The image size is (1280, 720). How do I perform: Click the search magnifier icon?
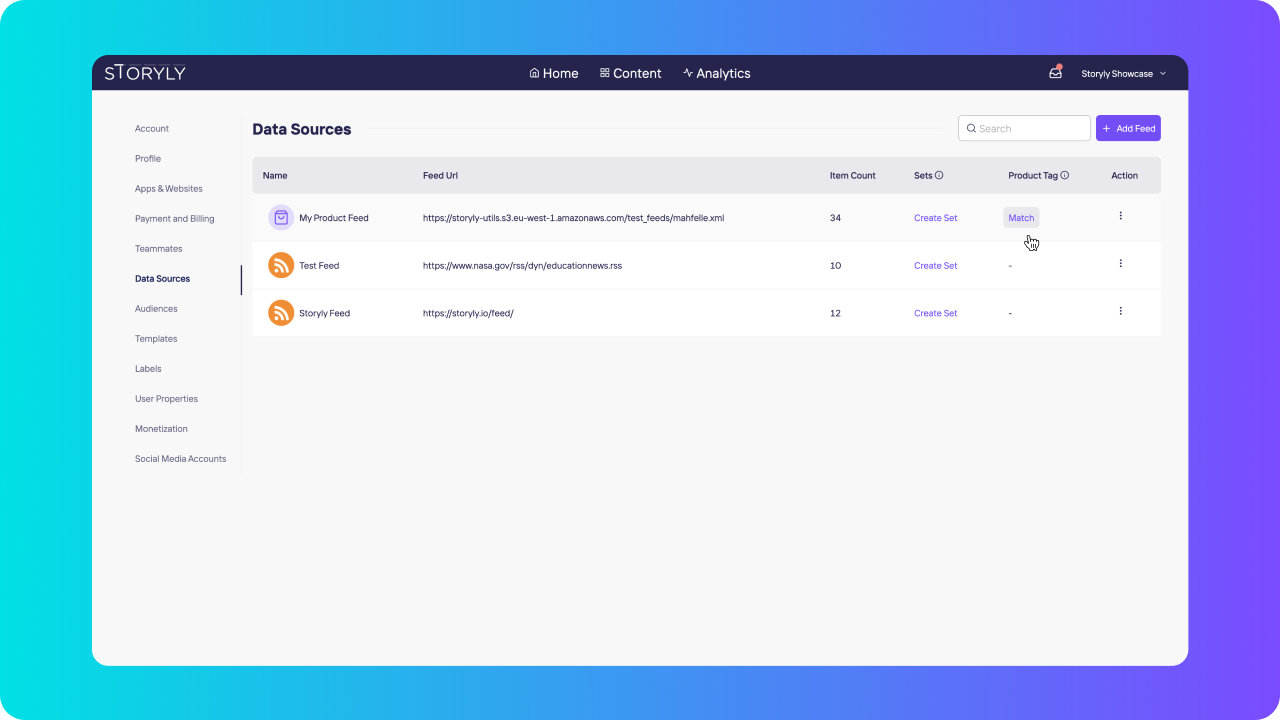pyautogui.click(x=971, y=128)
